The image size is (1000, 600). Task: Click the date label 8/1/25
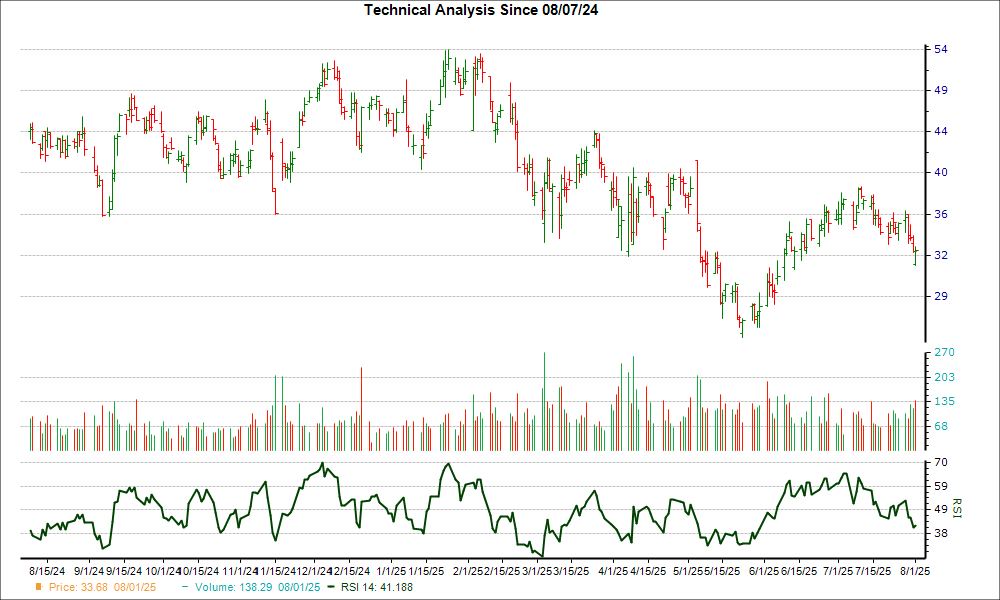(915, 571)
